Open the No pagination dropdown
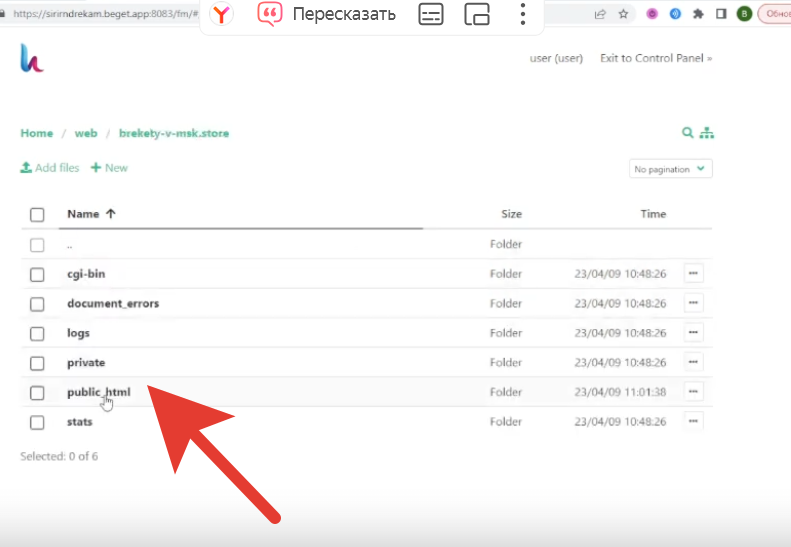This screenshot has height=547, width=791. click(x=671, y=169)
